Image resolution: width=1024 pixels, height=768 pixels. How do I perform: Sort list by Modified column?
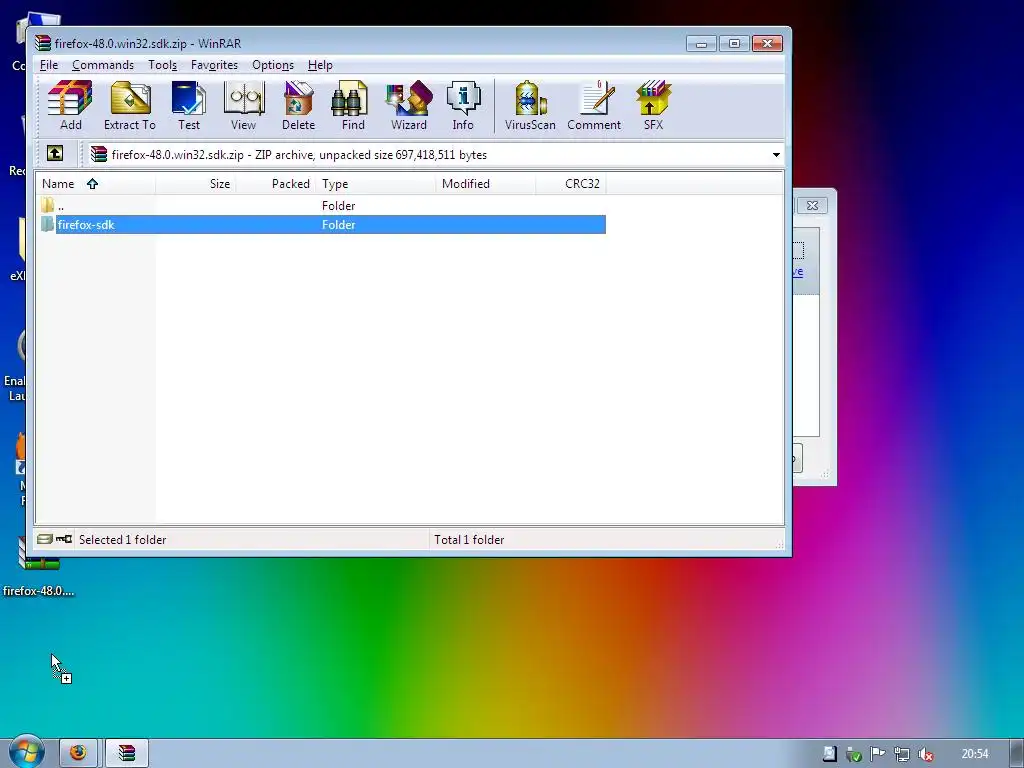click(x=485, y=184)
